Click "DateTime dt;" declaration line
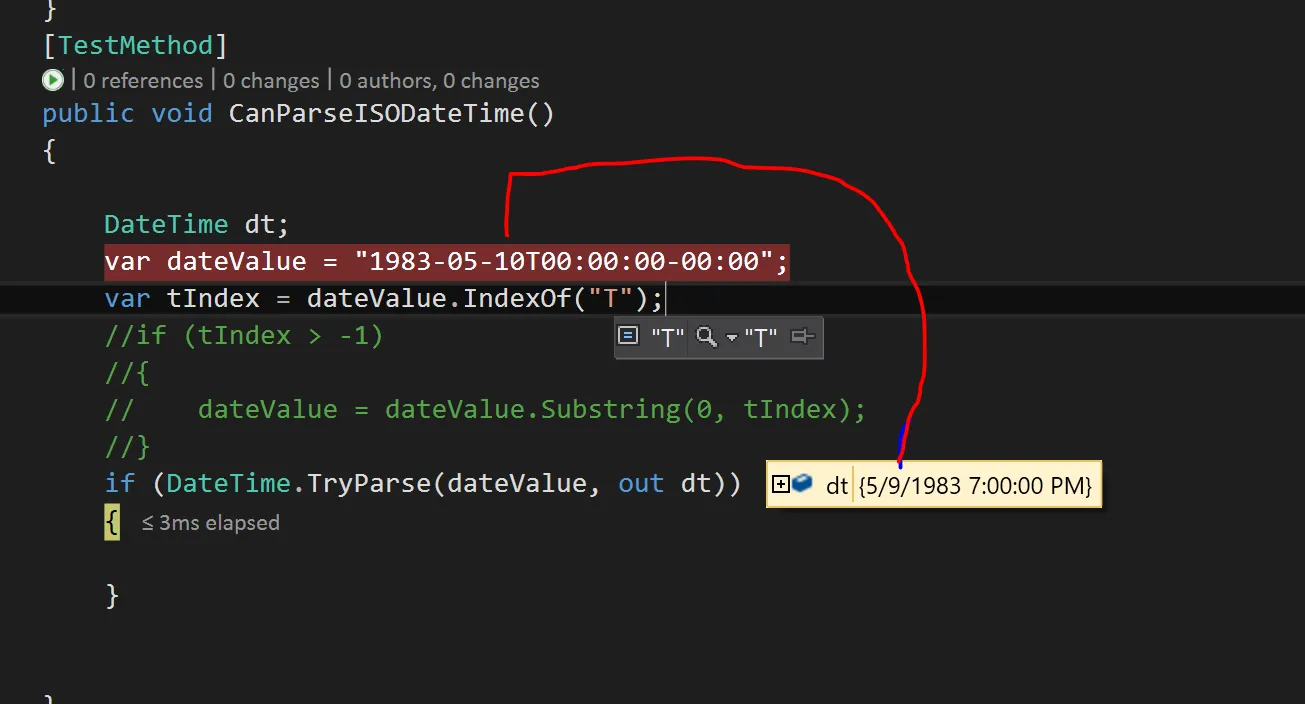 (197, 224)
